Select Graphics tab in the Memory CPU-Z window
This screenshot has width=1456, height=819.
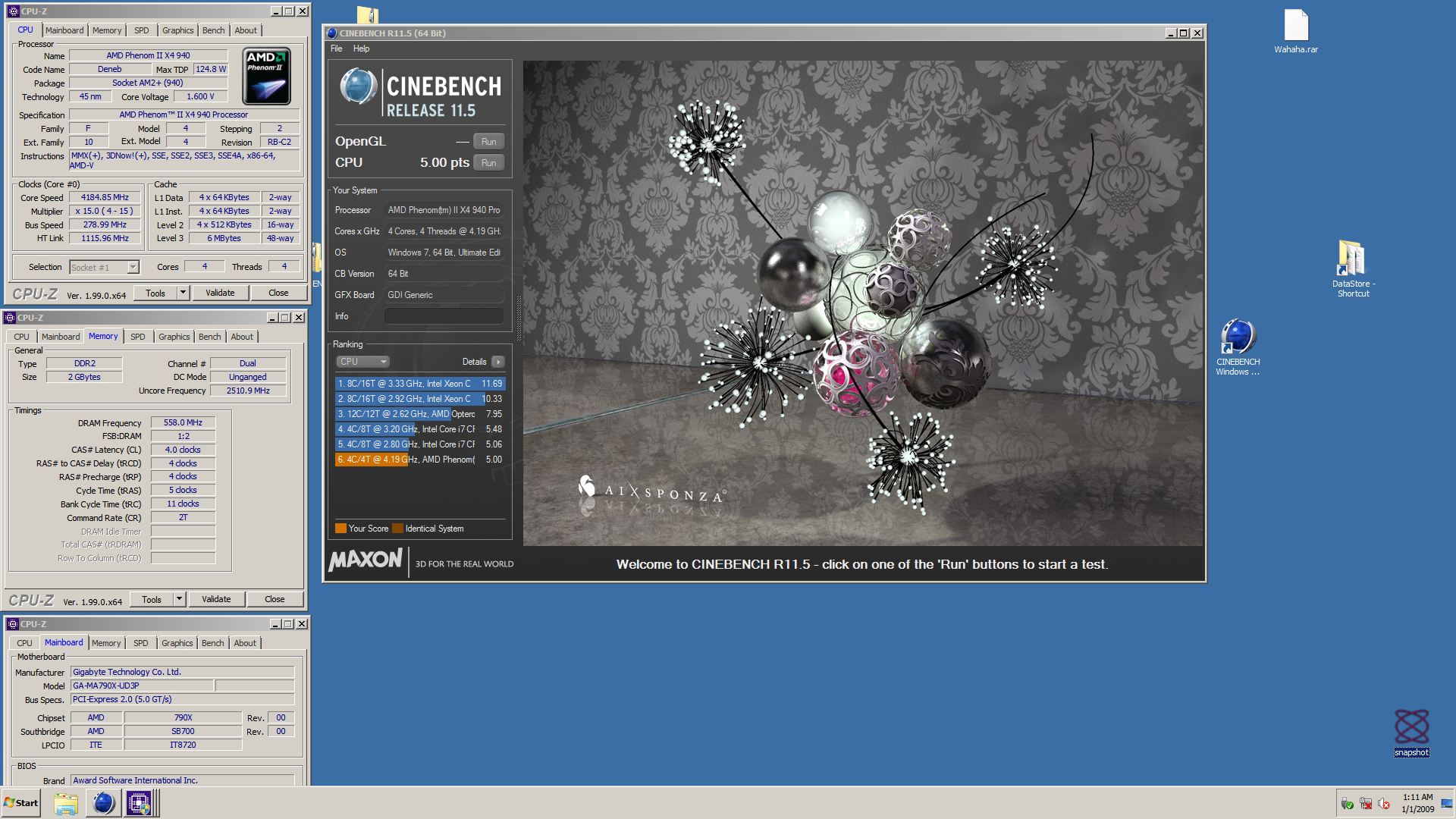point(174,337)
